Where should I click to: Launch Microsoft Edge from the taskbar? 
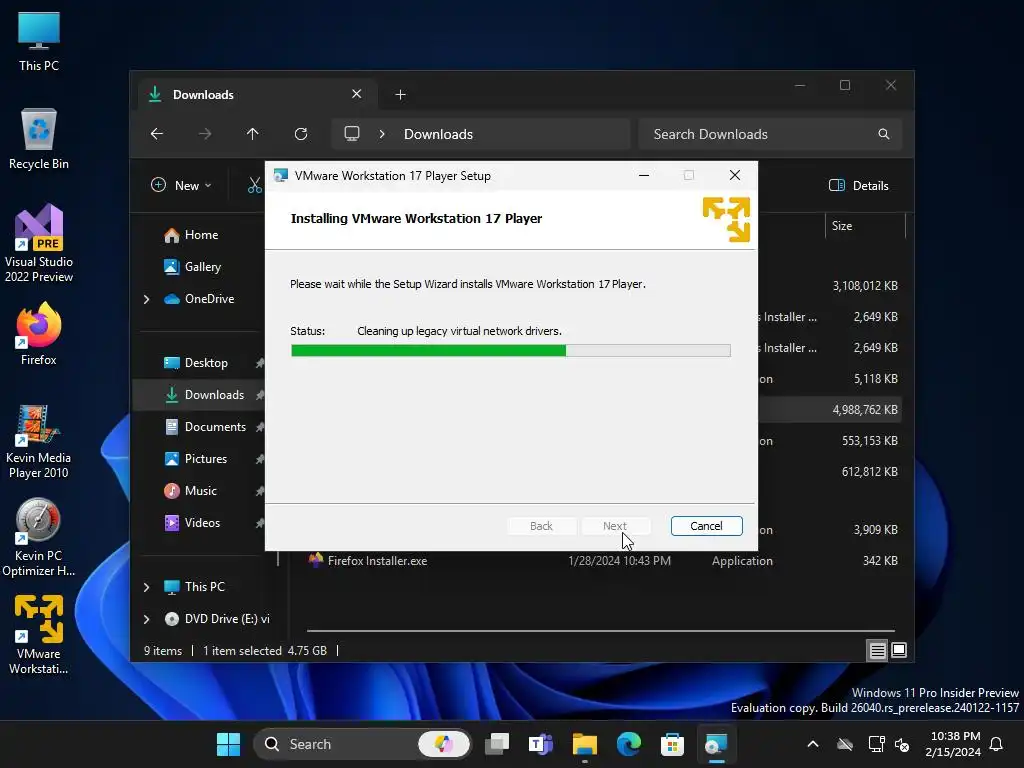tap(628, 744)
